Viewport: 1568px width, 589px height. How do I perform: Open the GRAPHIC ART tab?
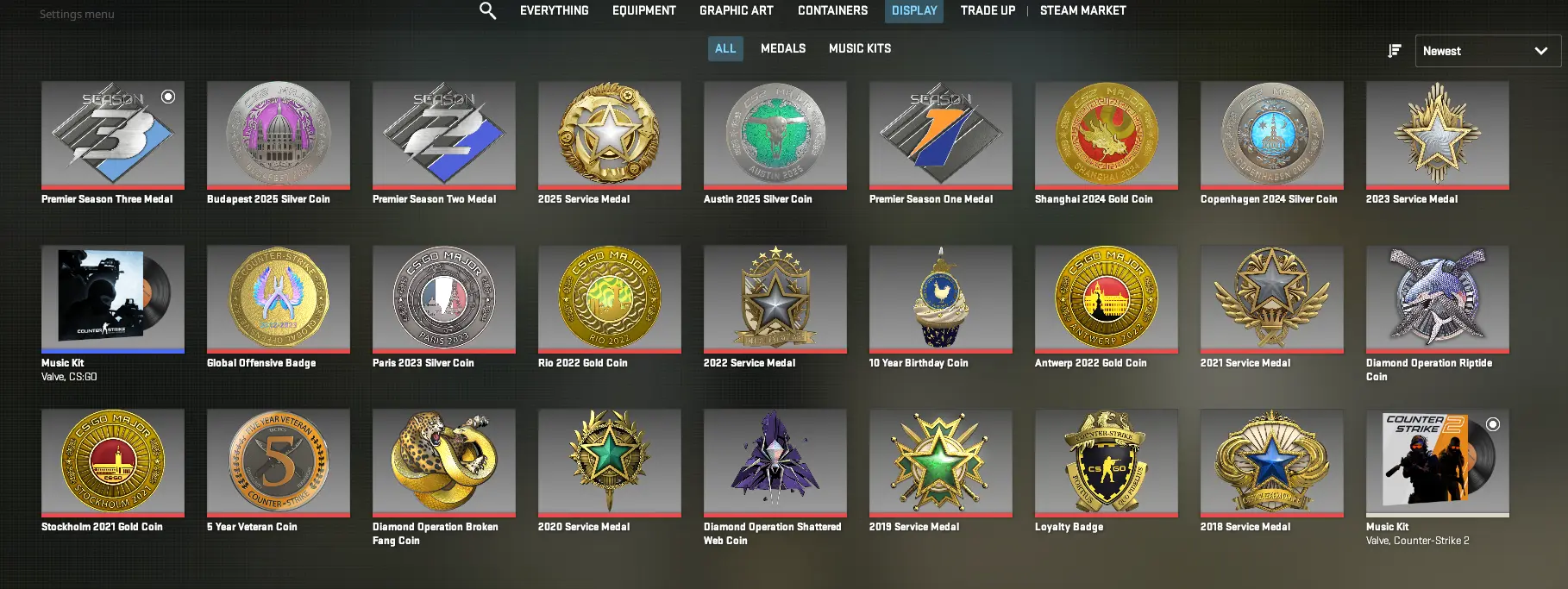736,10
